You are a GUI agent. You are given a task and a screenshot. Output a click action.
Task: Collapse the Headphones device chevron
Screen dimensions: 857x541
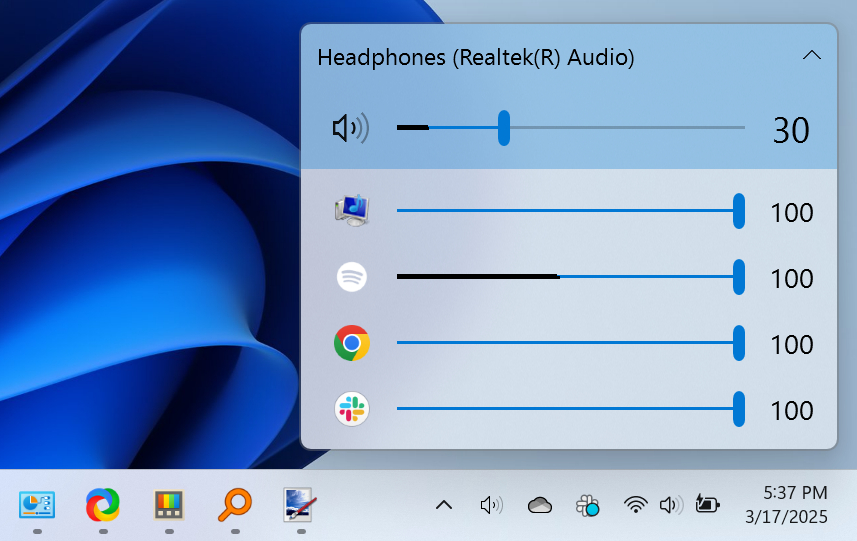point(812,56)
